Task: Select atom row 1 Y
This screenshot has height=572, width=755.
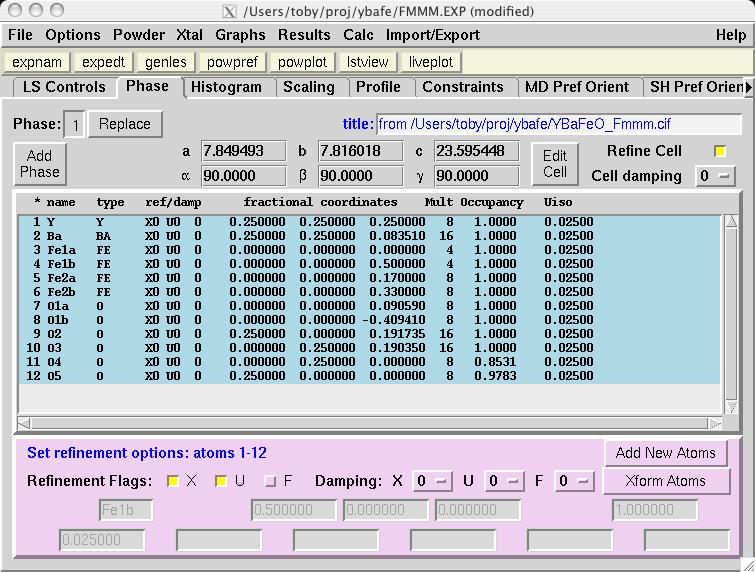Action: [x=369, y=222]
